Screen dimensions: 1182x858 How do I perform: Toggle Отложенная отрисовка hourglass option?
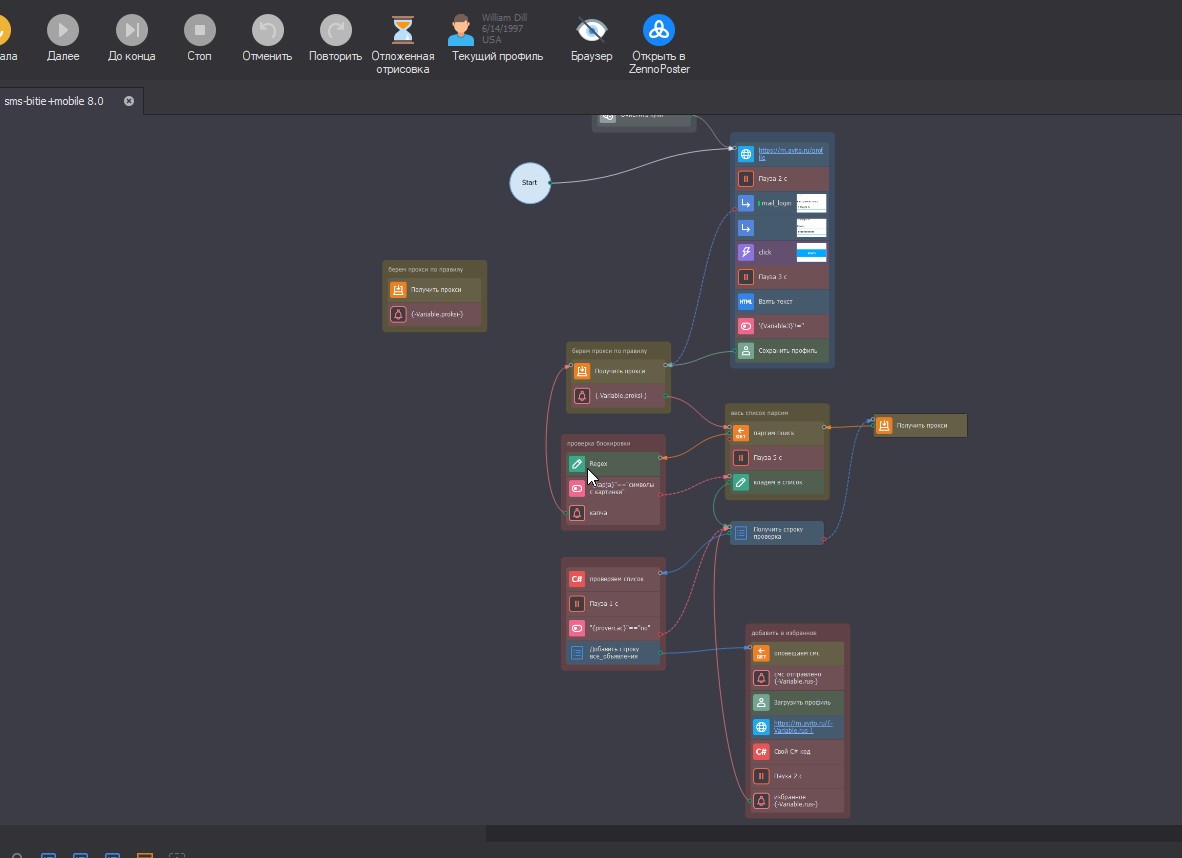(402, 31)
